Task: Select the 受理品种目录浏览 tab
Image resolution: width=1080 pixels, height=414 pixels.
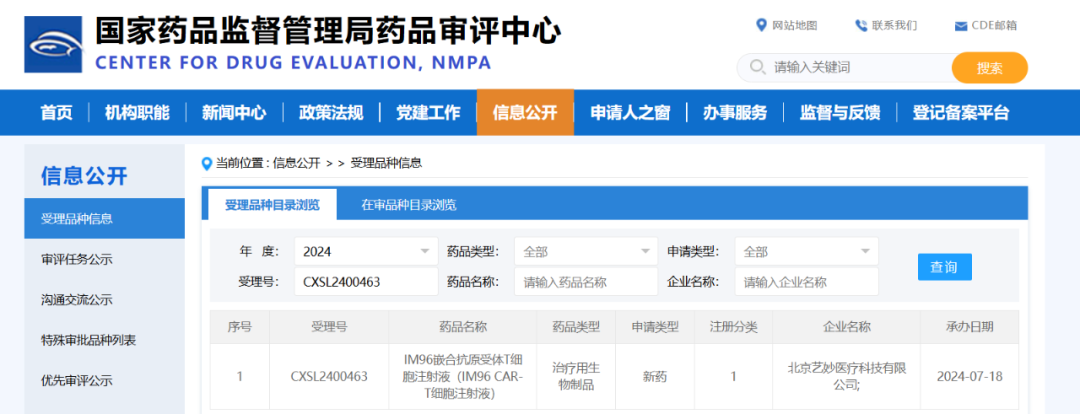Action: [272, 205]
